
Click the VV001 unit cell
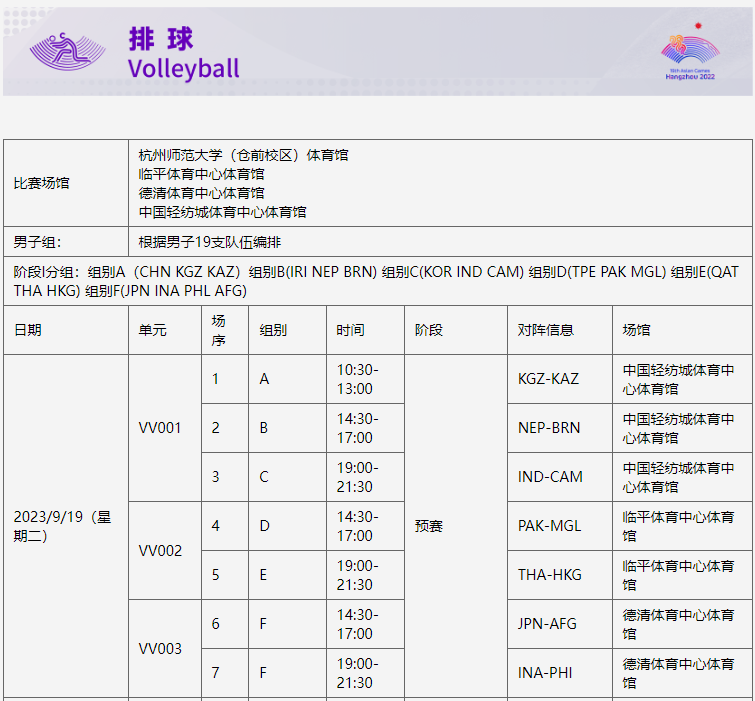(x=160, y=428)
